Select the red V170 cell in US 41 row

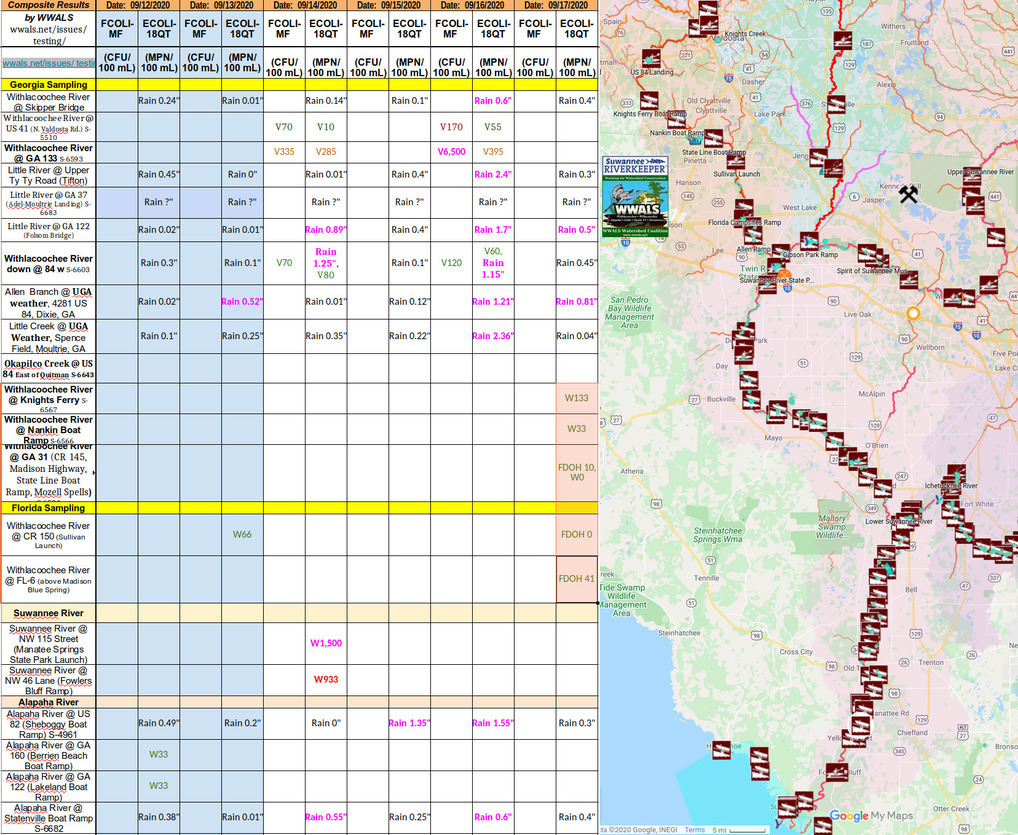coord(451,127)
